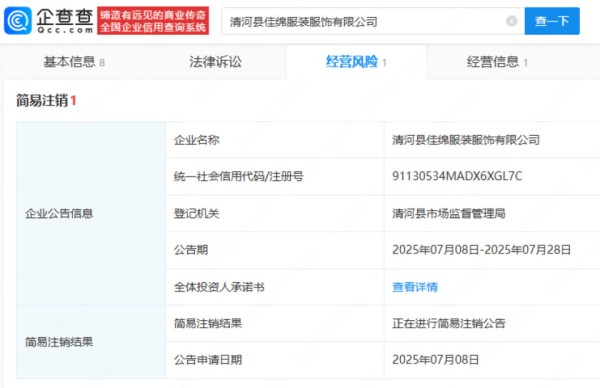600x388 pixels.
Task: Select 清河县市场监督管理局 cell
Action: pyautogui.click(x=448, y=213)
